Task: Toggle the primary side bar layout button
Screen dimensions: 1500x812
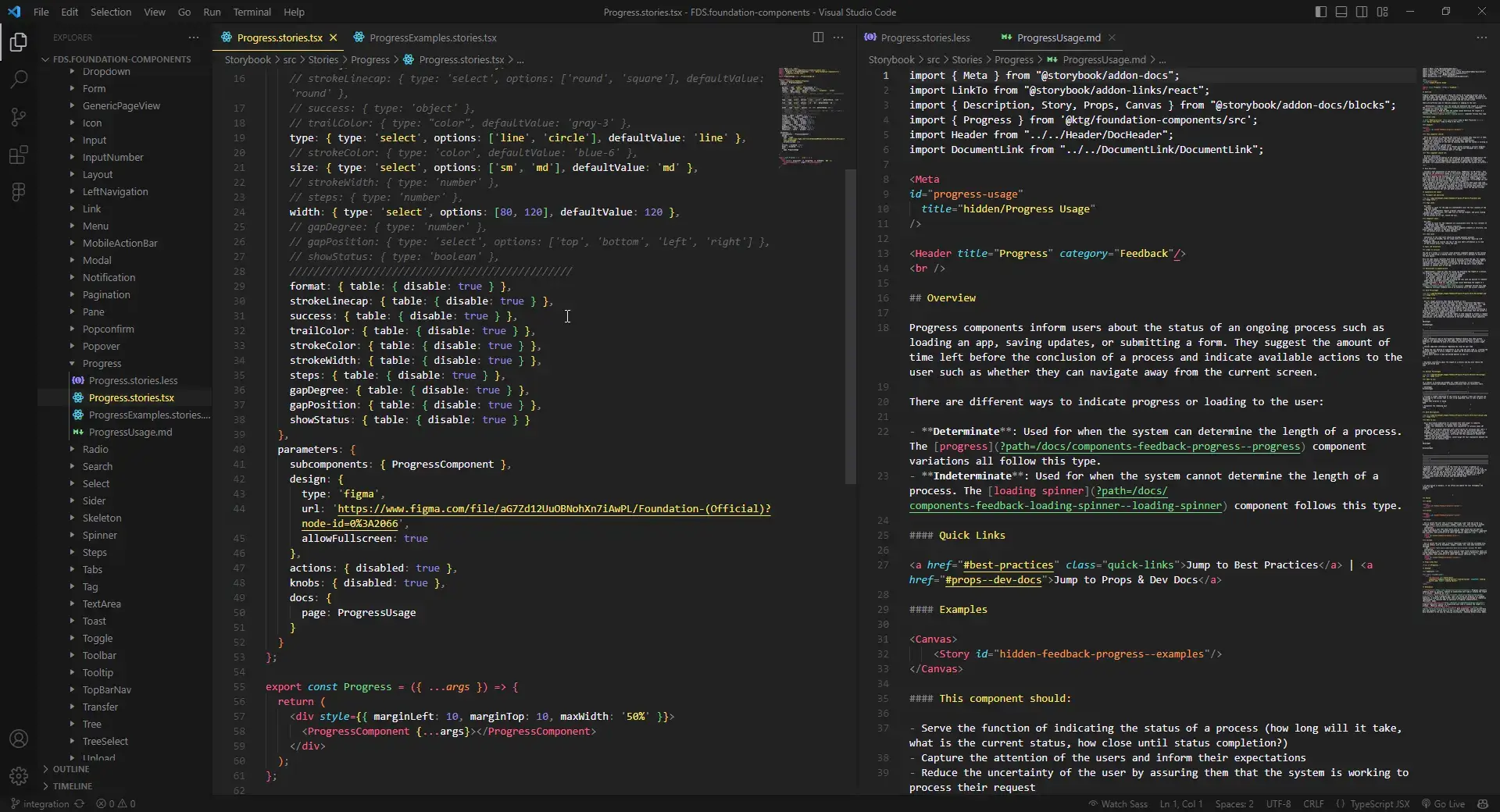Action: pyautogui.click(x=1321, y=12)
